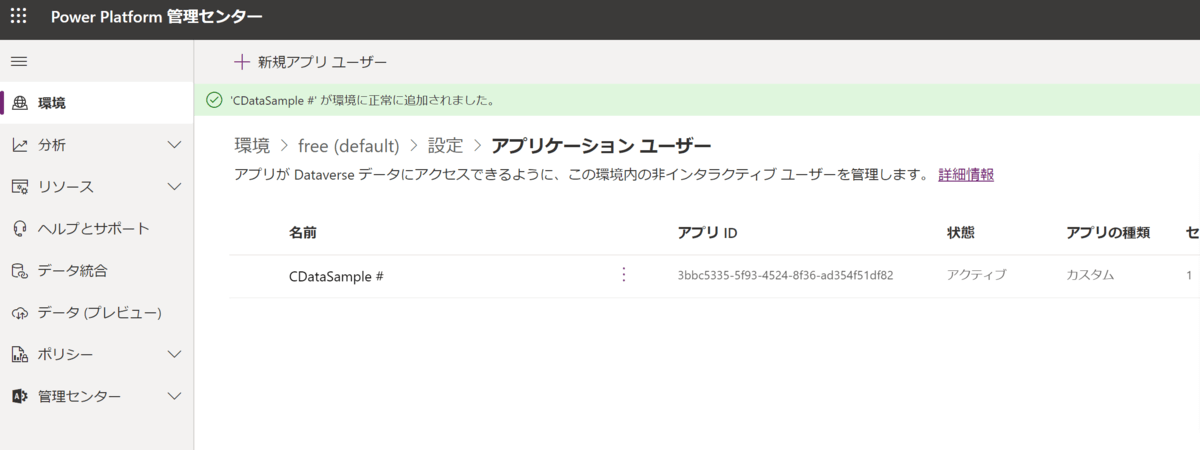Viewport: 1200px width, 450px height.
Task: Click the 管理センター admin icon
Action: coord(19,397)
